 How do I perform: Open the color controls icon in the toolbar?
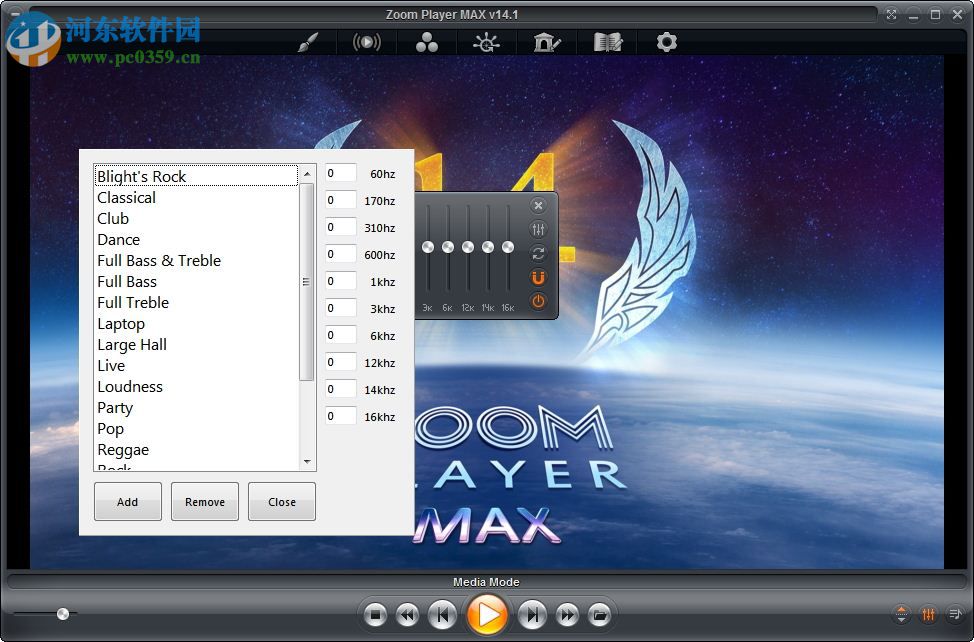(x=487, y=42)
